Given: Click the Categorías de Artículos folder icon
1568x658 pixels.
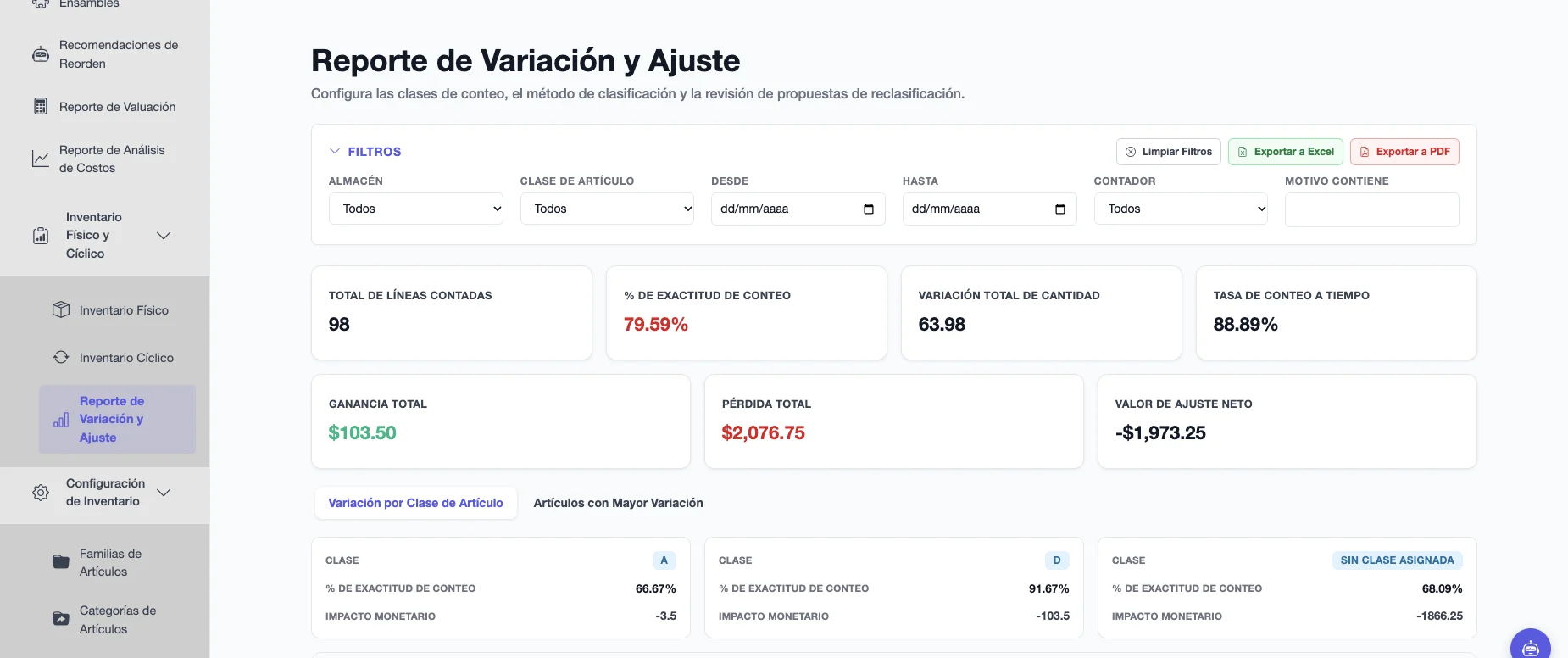Looking at the screenshot, I should 61,619.
